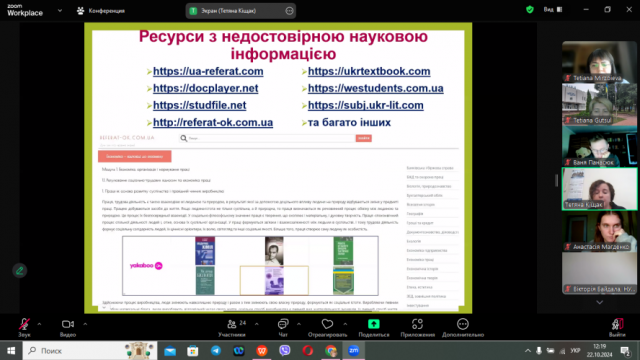Open the Дополнительно more options menu
640x360 pixels.
[x=463, y=328]
